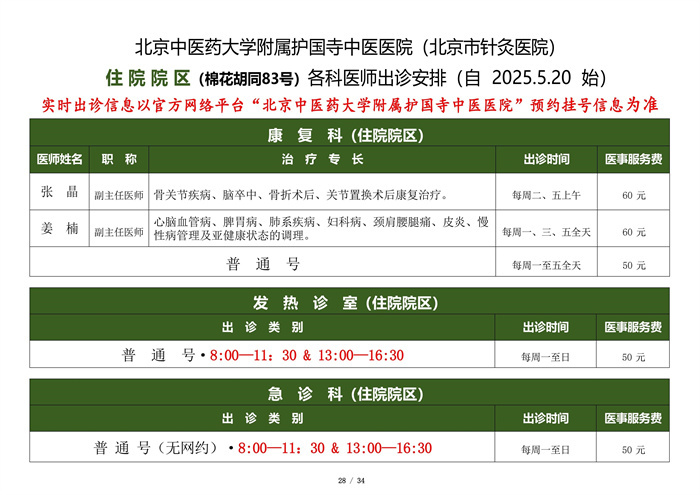This screenshot has width=700, height=495.
Task: Click 50 元 fee in 发热诊室 table
Action: tap(633, 357)
